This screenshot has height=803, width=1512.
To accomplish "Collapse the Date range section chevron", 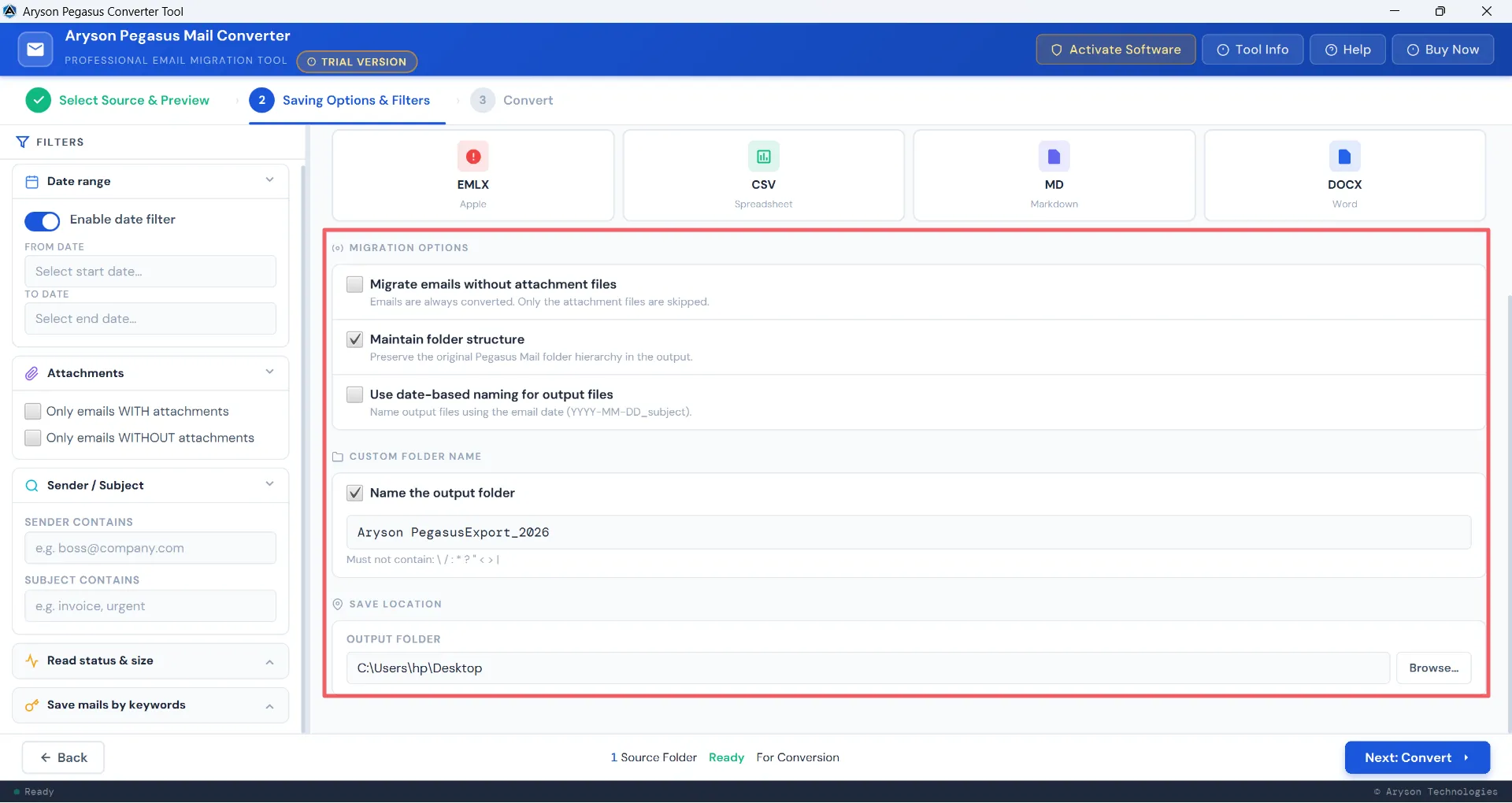I will [270, 180].
